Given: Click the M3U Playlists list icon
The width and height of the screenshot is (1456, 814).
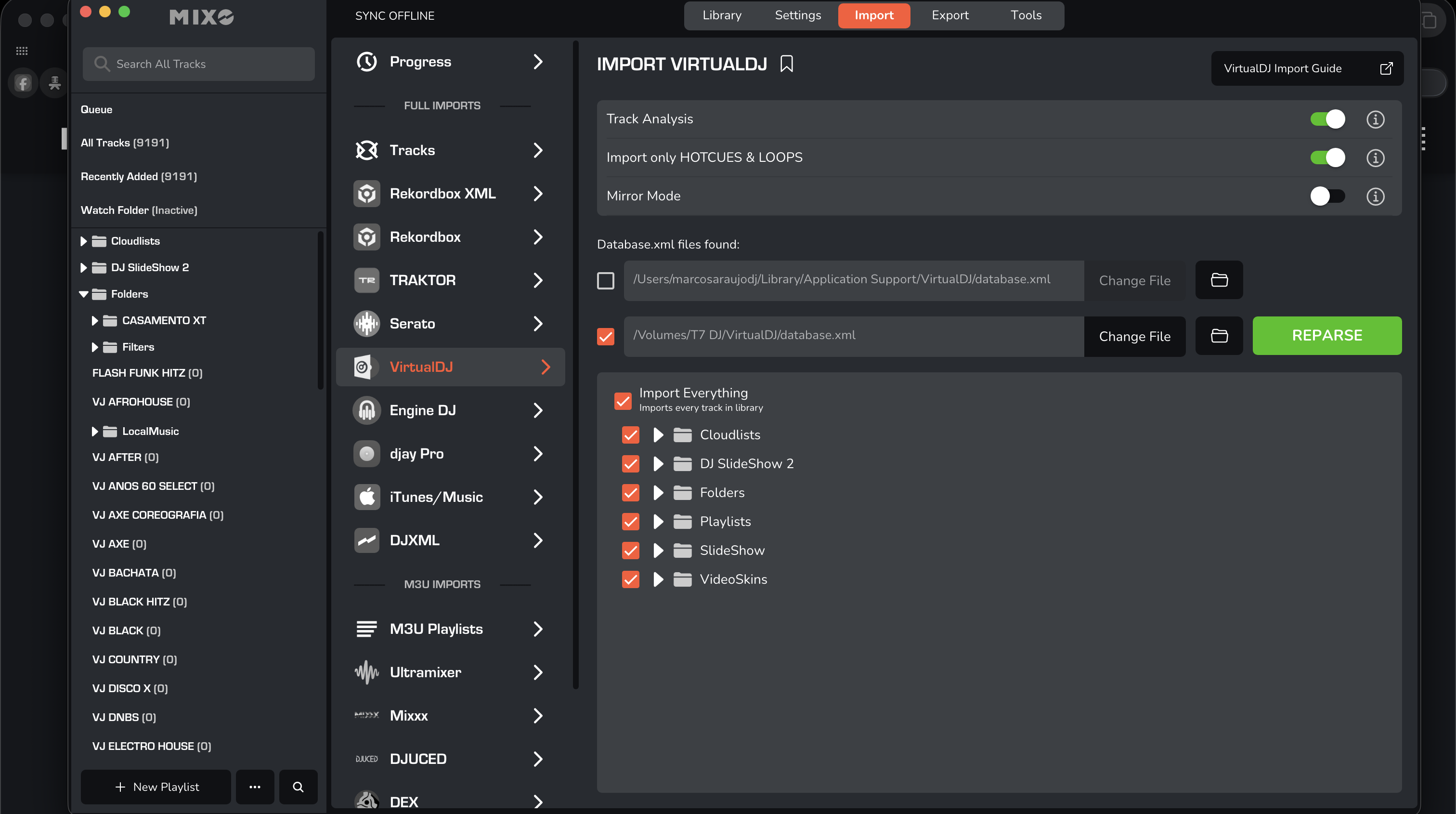Looking at the screenshot, I should [367, 629].
